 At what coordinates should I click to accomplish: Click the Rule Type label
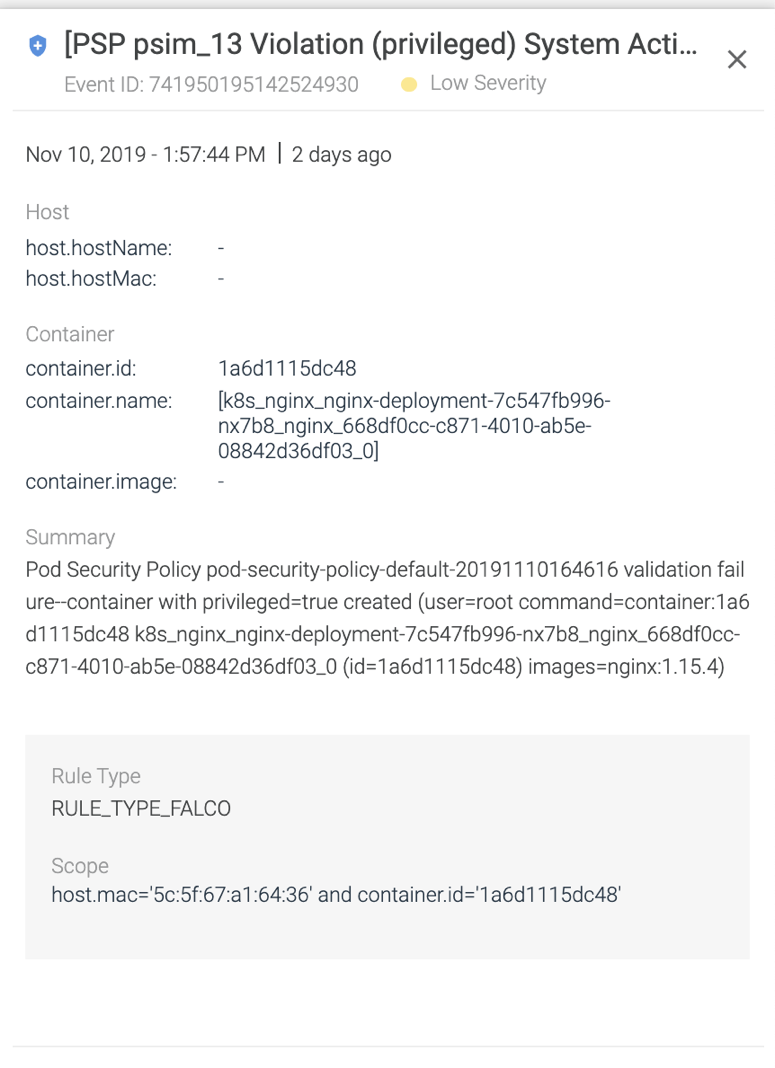pyautogui.click(x=96, y=776)
